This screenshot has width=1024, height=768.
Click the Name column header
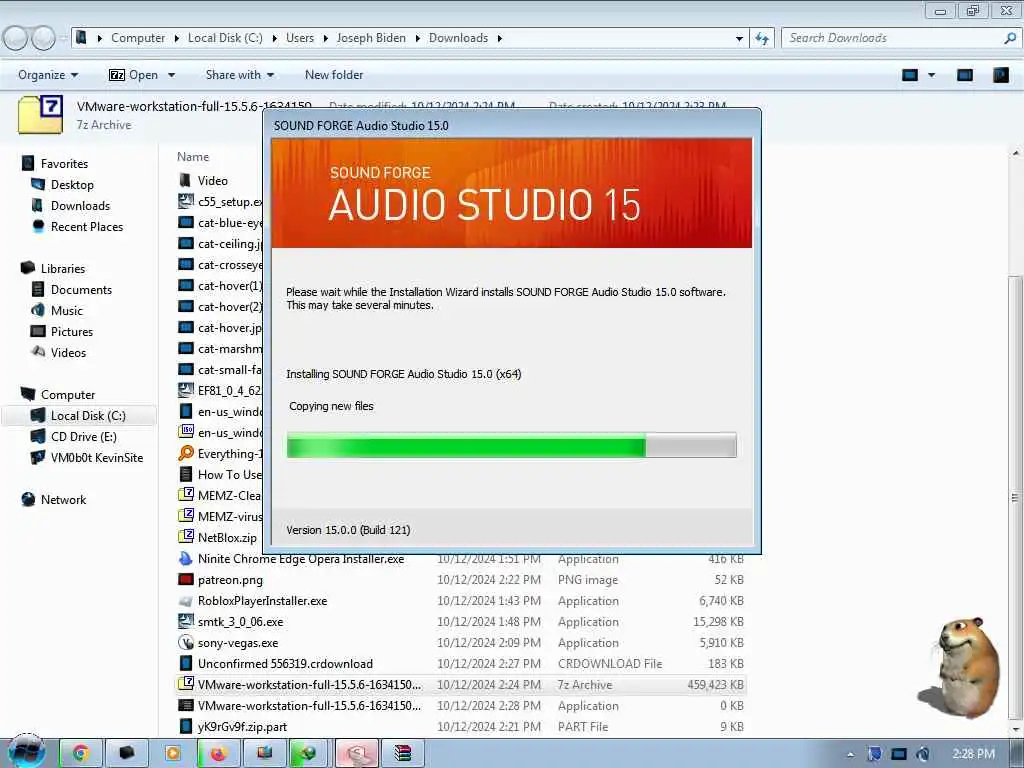pyautogui.click(x=193, y=157)
